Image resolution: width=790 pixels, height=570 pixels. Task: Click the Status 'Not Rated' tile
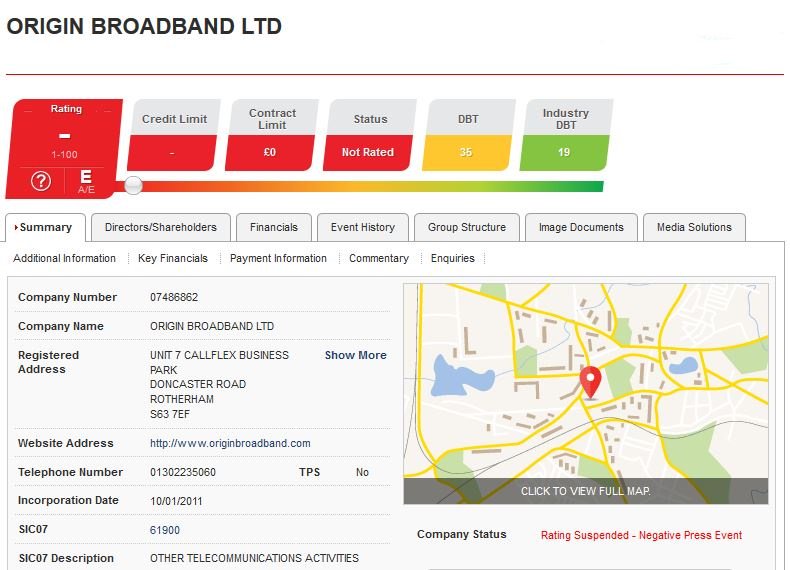pyautogui.click(x=369, y=135)
